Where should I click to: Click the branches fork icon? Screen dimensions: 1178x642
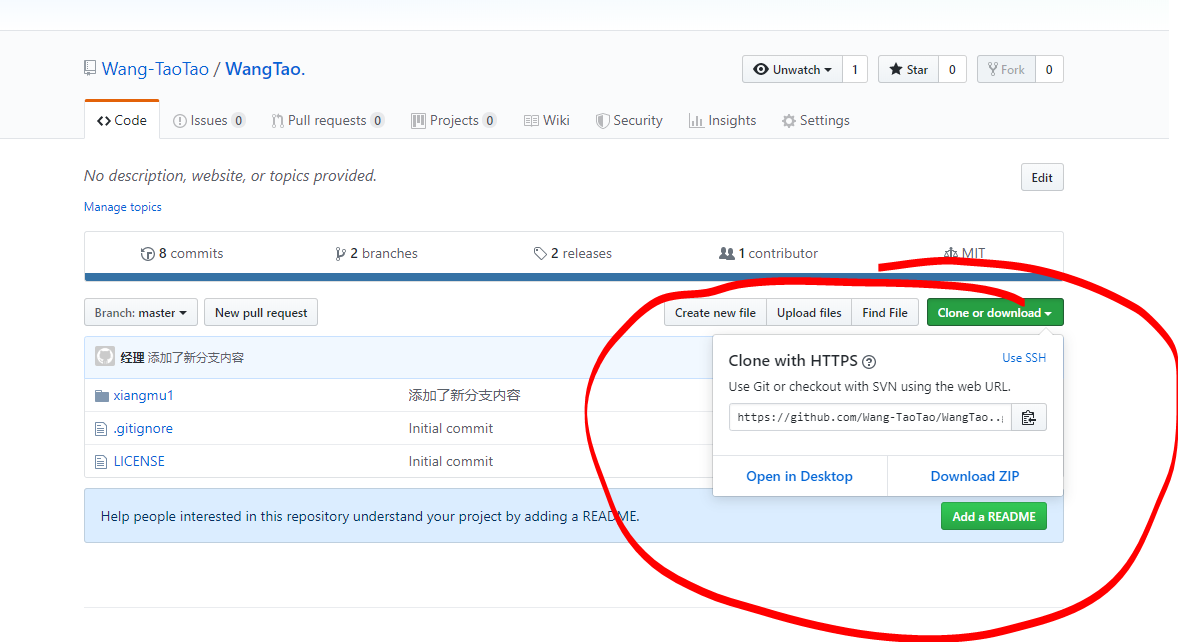340,254
